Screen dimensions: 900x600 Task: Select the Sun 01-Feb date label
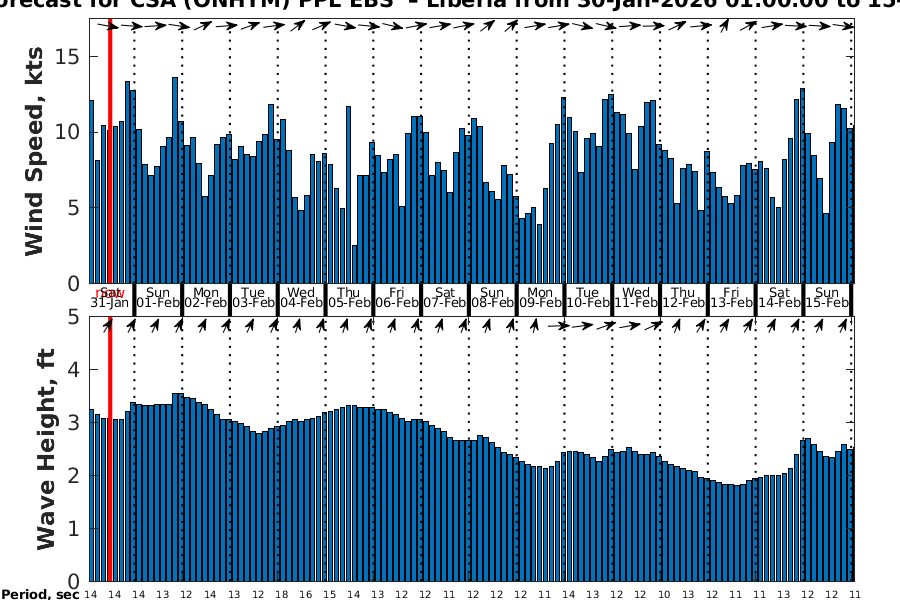157,297
